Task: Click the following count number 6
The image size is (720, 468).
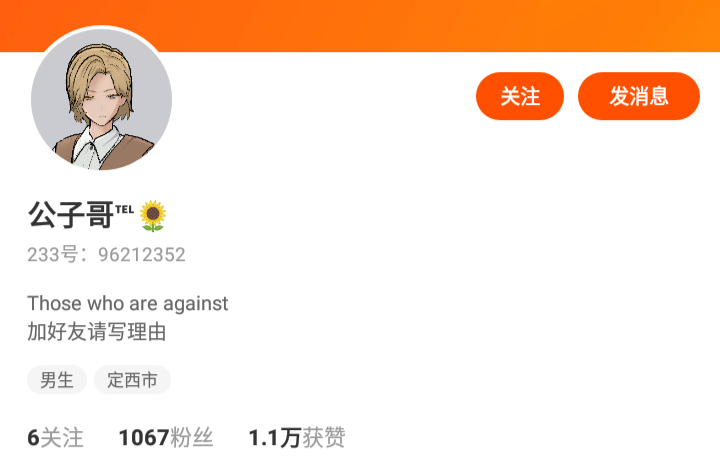Action: [x=34, y=438]
